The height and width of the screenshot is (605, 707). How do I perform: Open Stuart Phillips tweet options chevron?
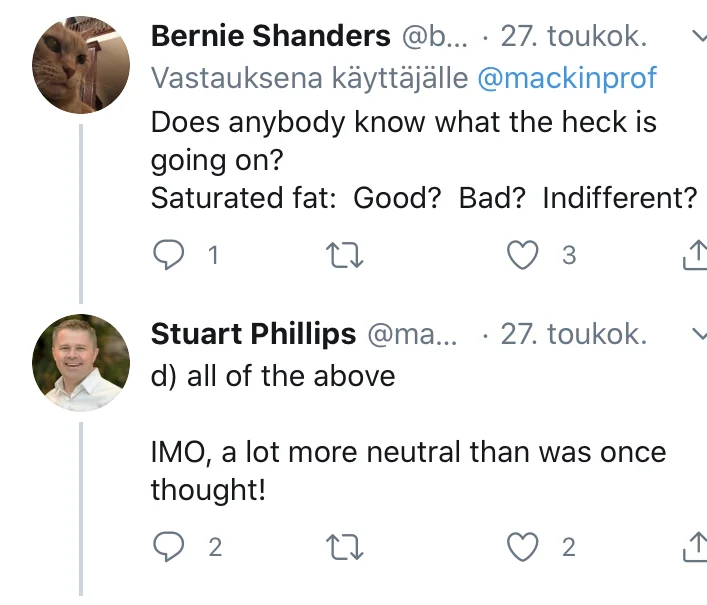click(698, 334)
